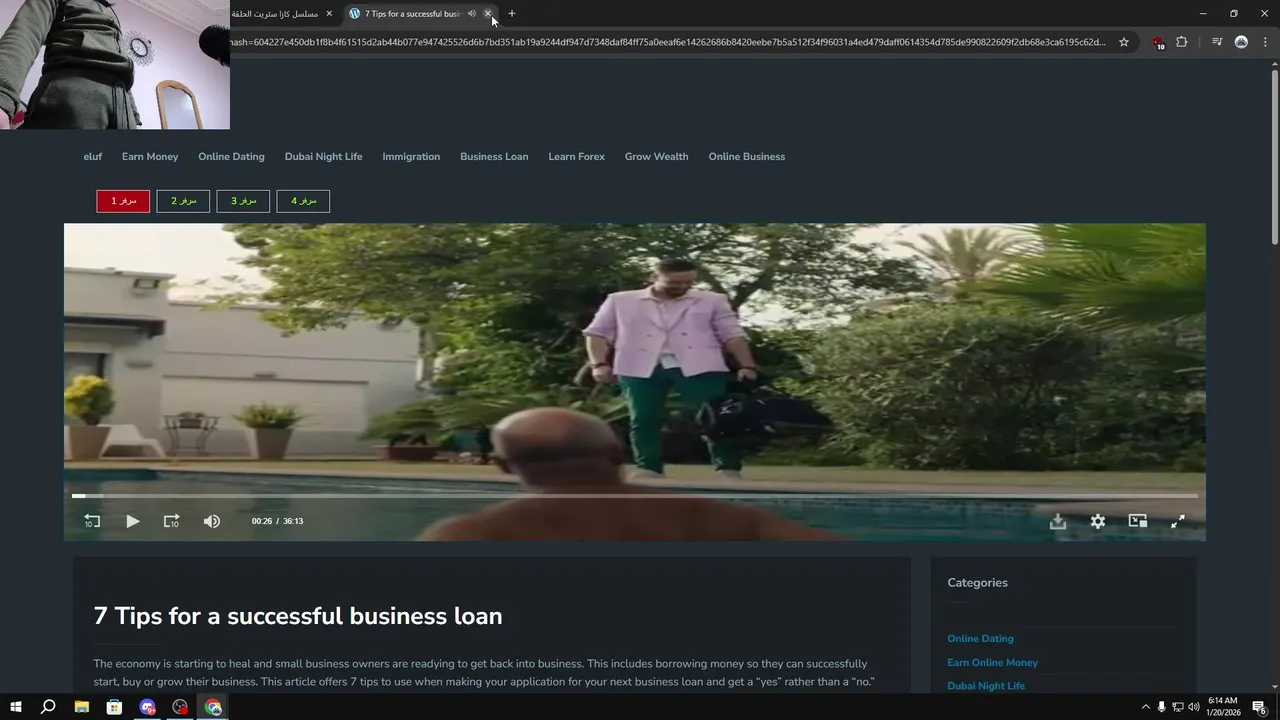Open the Chrome three-dot menu
Image resolution: width=1280 pixels, height=720 pixels.
(x=1265, y=42)
